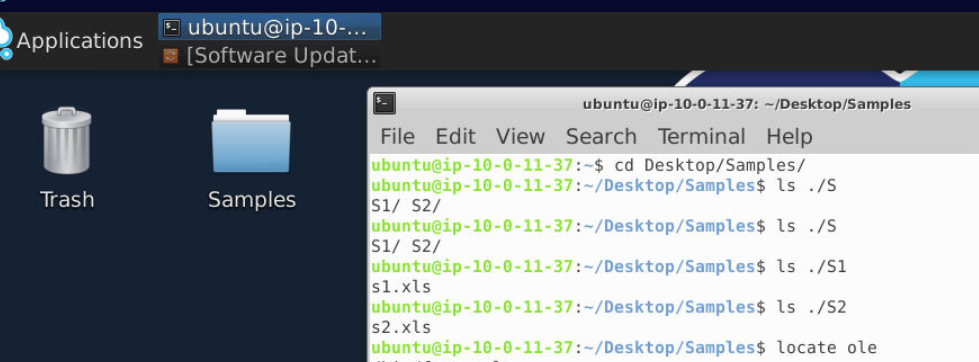Image resolution: width=979 pixels, height=362 pixels.
Task: Open the Software Updater taskbar entry
Action: tap(270, 56)
